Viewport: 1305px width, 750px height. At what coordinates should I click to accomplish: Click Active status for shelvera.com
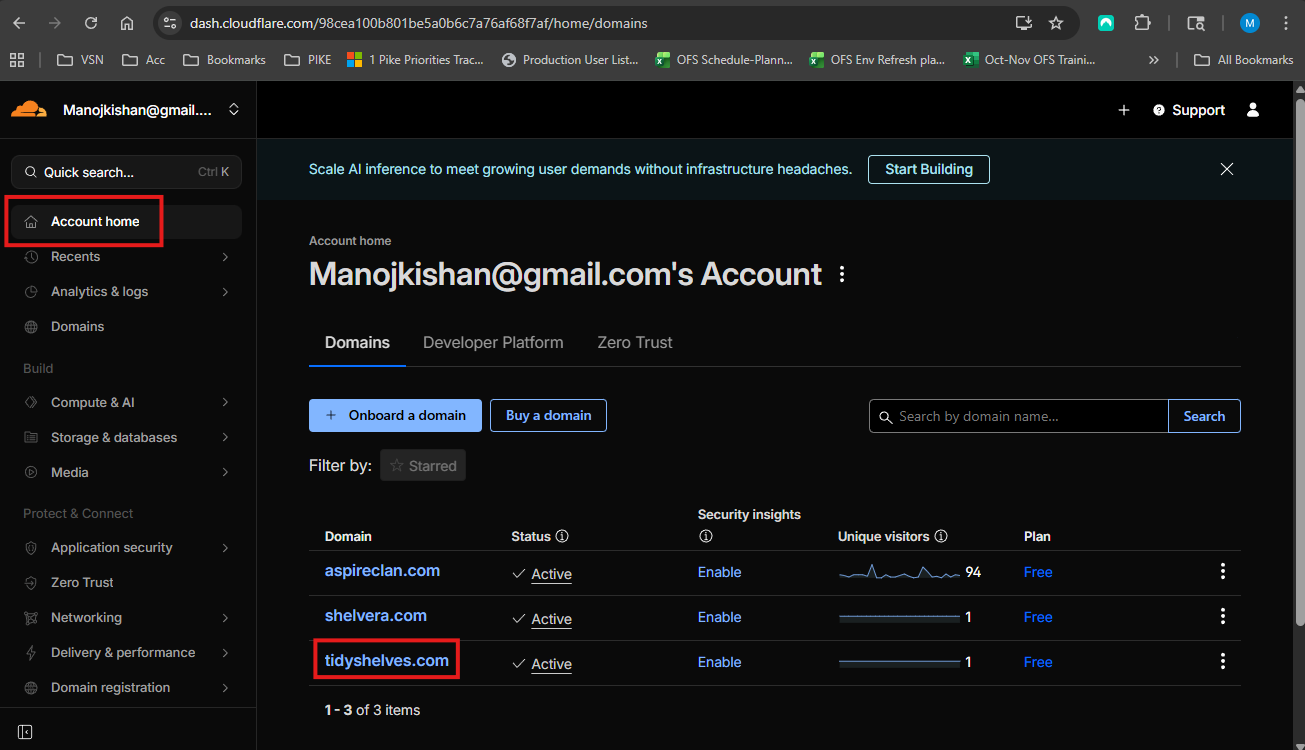point(551,619)
